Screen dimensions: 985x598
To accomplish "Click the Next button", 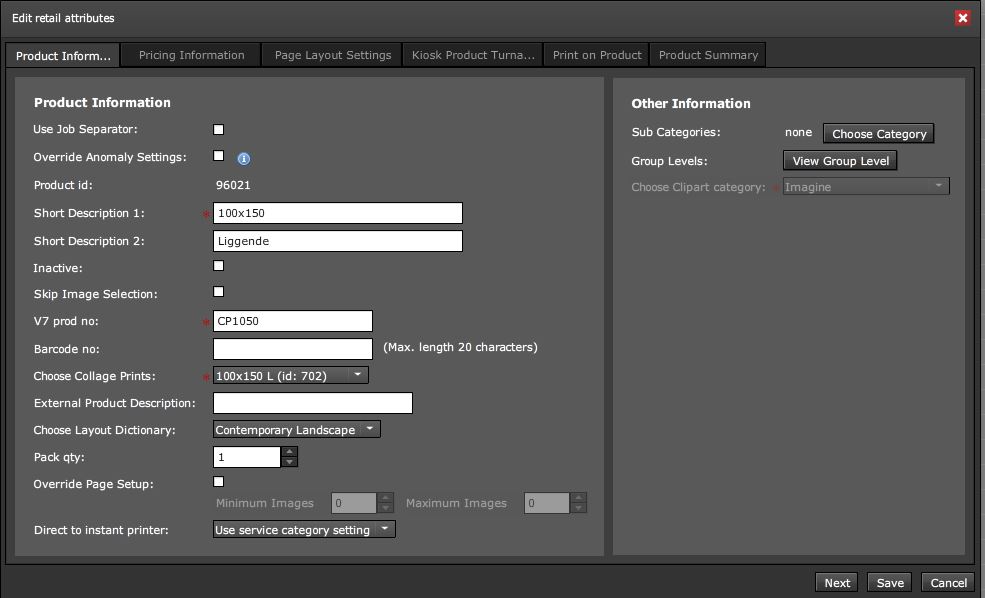I will click(837, 583).
